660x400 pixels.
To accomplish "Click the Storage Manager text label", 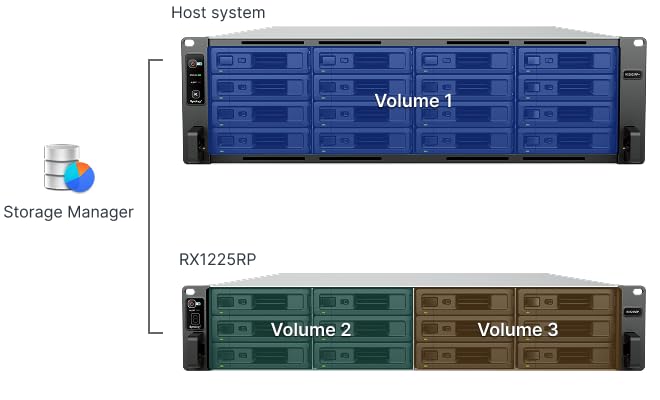I will (68, 212).
